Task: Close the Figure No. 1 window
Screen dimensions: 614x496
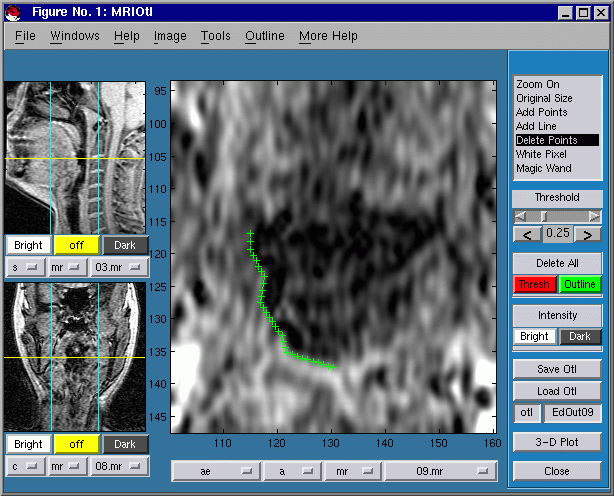Action: [x=601, y=13]
